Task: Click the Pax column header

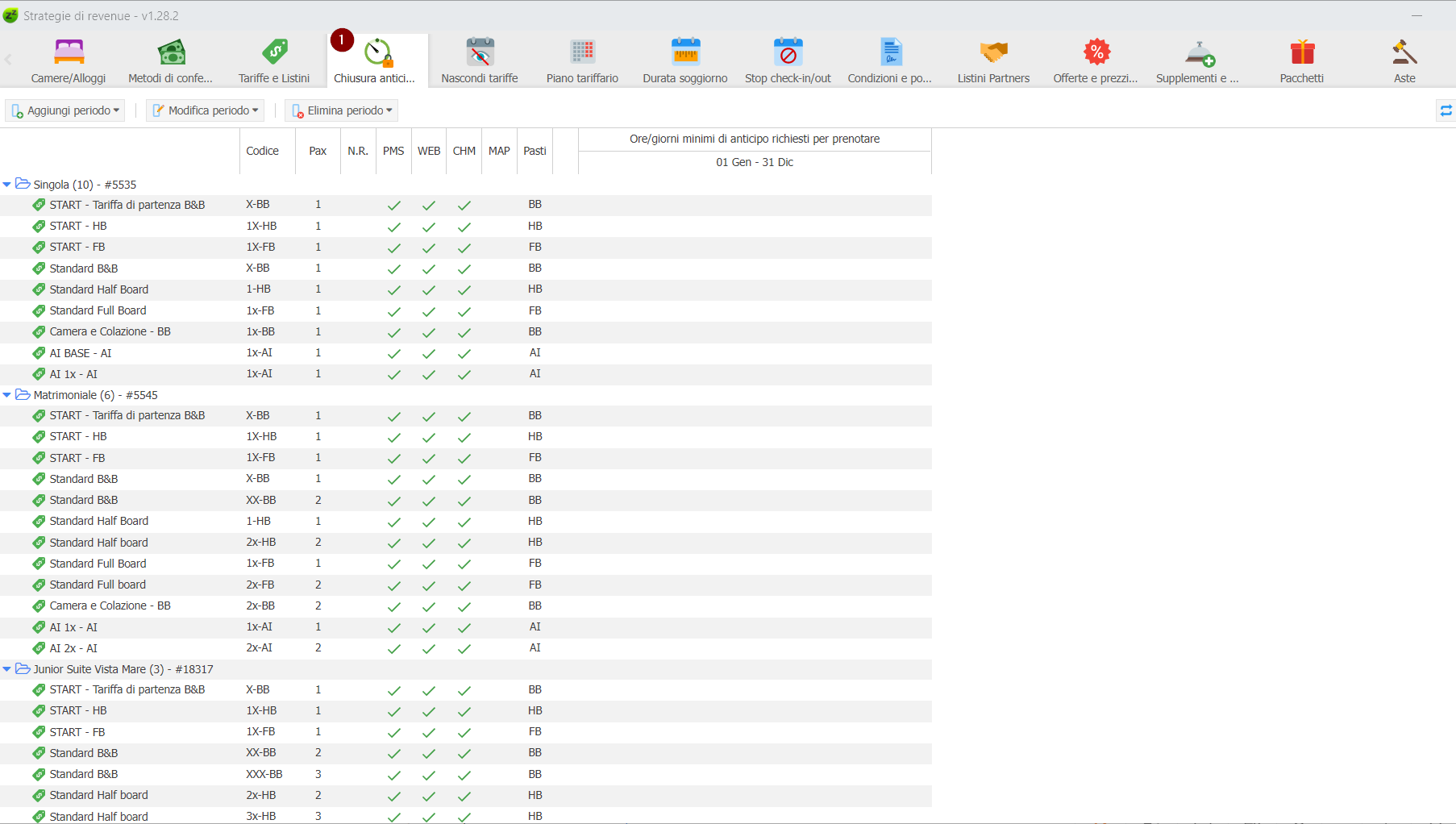Action: tap(318, 151)
